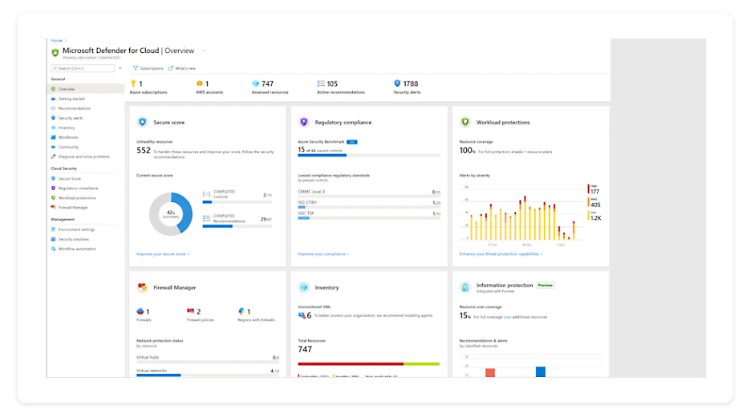Click the Subscriptions filter button
This screenshot has height=416, width=750.
tap(148, 68)
